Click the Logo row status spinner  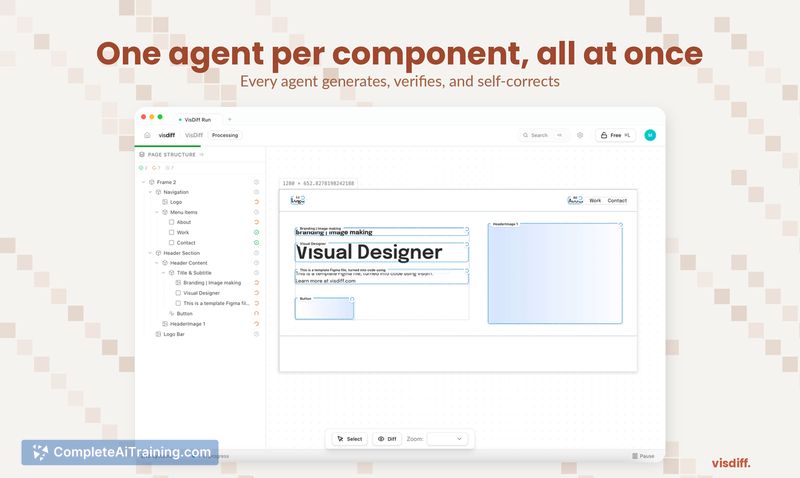tap(257, 202)
